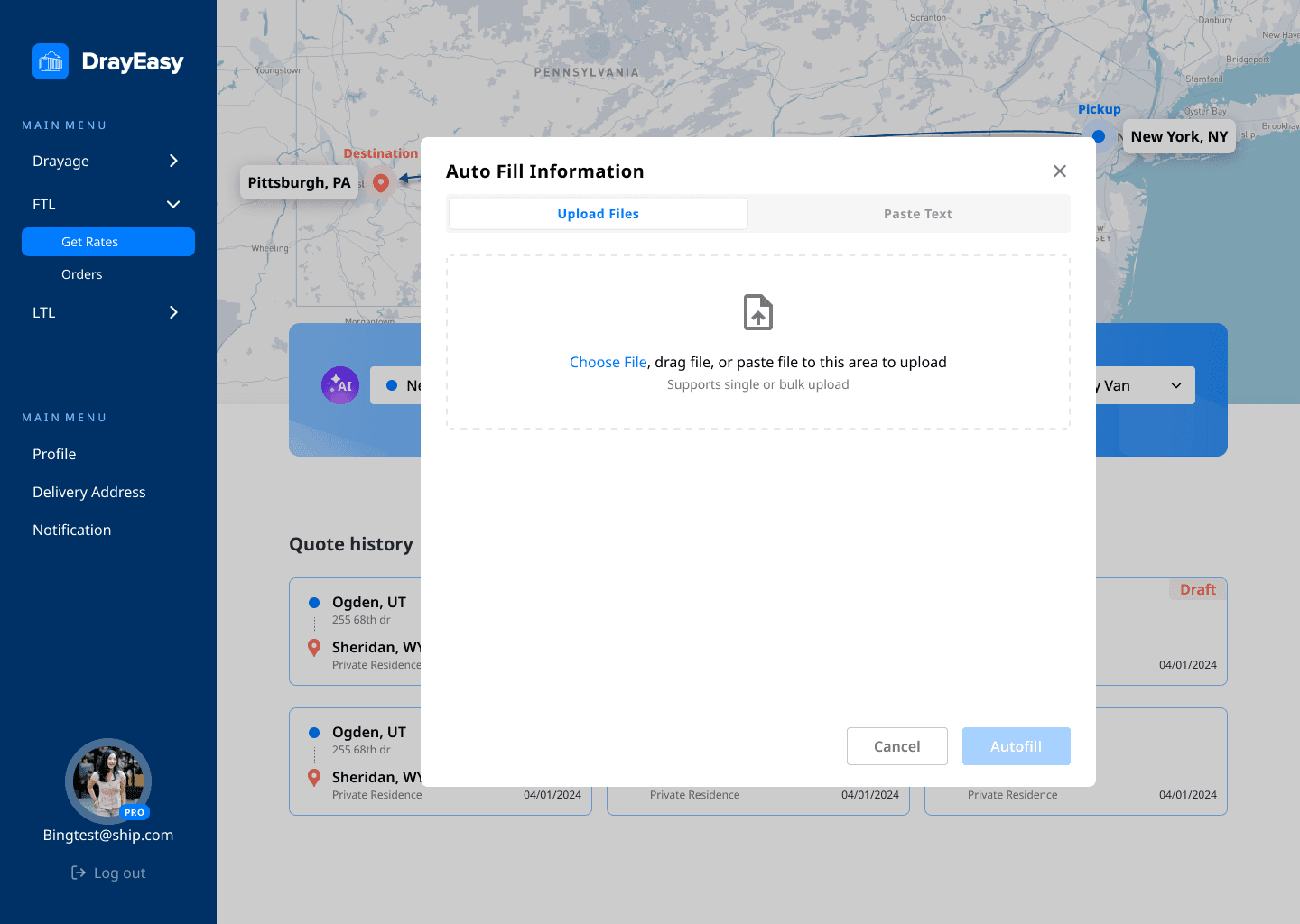Click blue origin dot of first Ogden quote
The width and height of the screenshot is (1300, 924).
(314, 603)
